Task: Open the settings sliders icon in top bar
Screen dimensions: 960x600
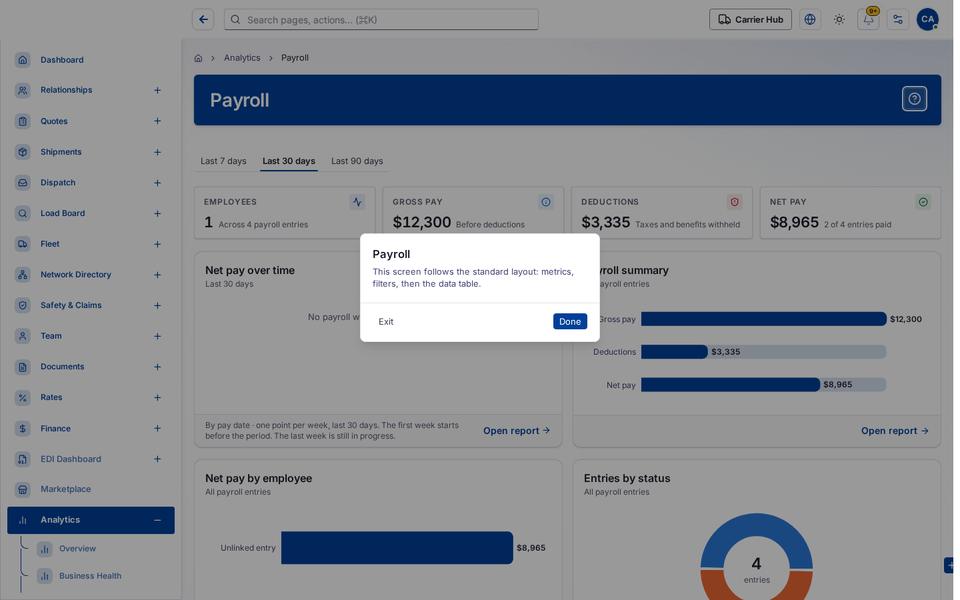Action: [898, 20]
